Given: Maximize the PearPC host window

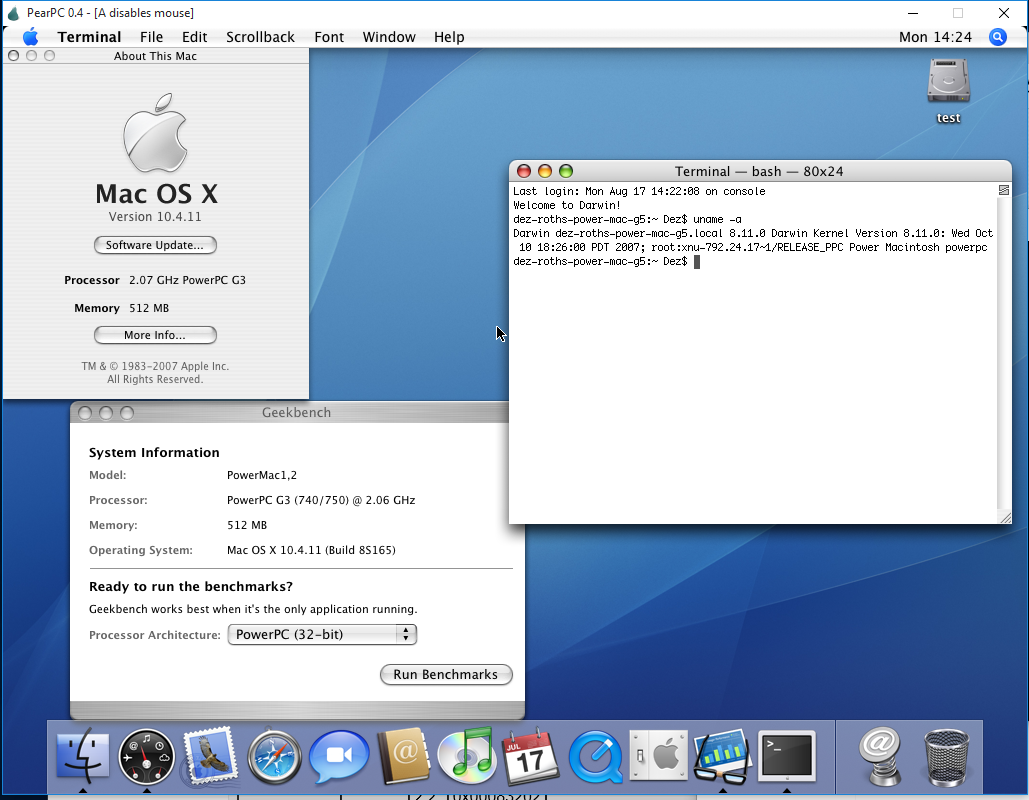Looking at the screenshot, I should point(958,13).
